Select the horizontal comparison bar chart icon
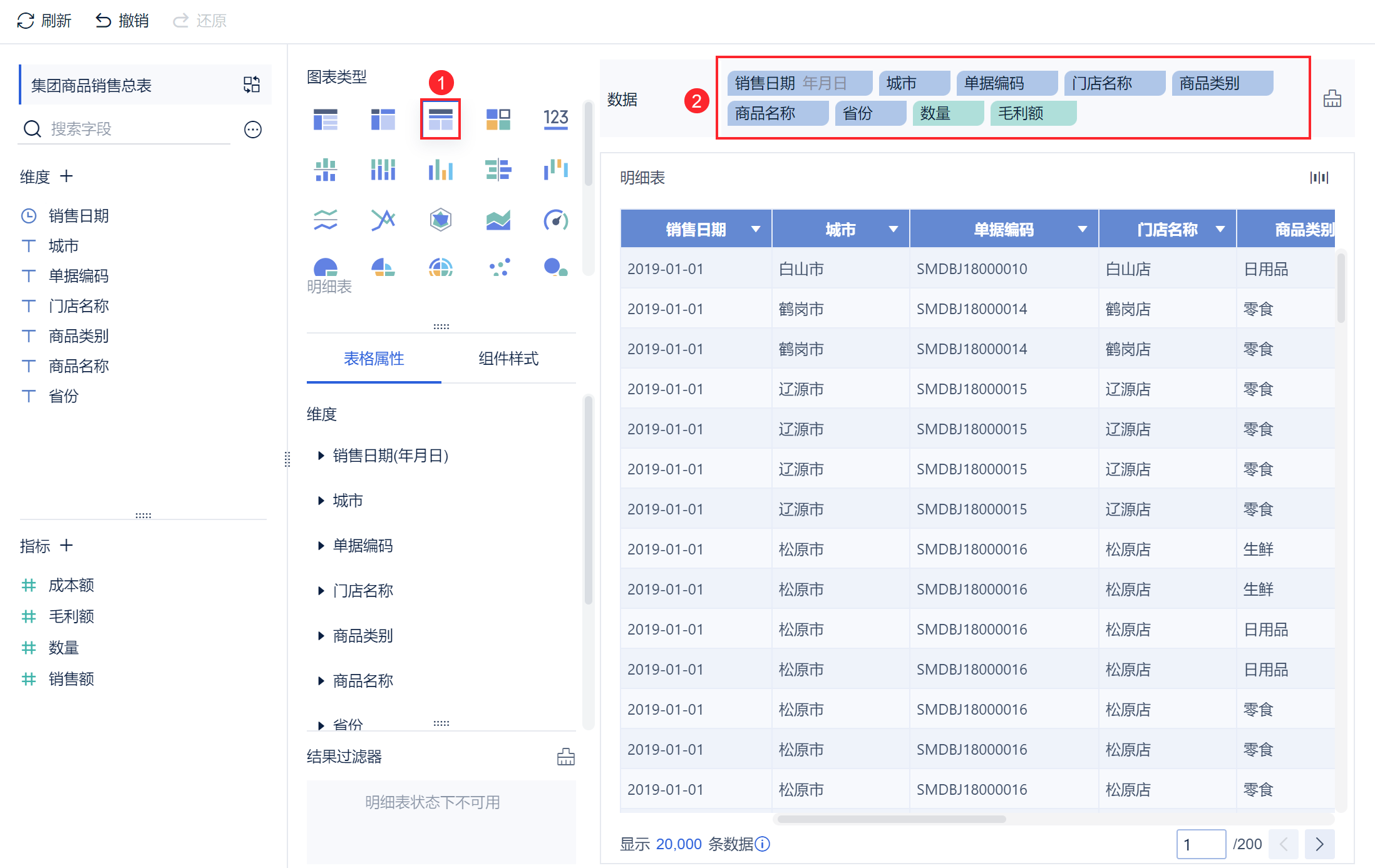The image size is (1375, 868). tap(498, 169)
